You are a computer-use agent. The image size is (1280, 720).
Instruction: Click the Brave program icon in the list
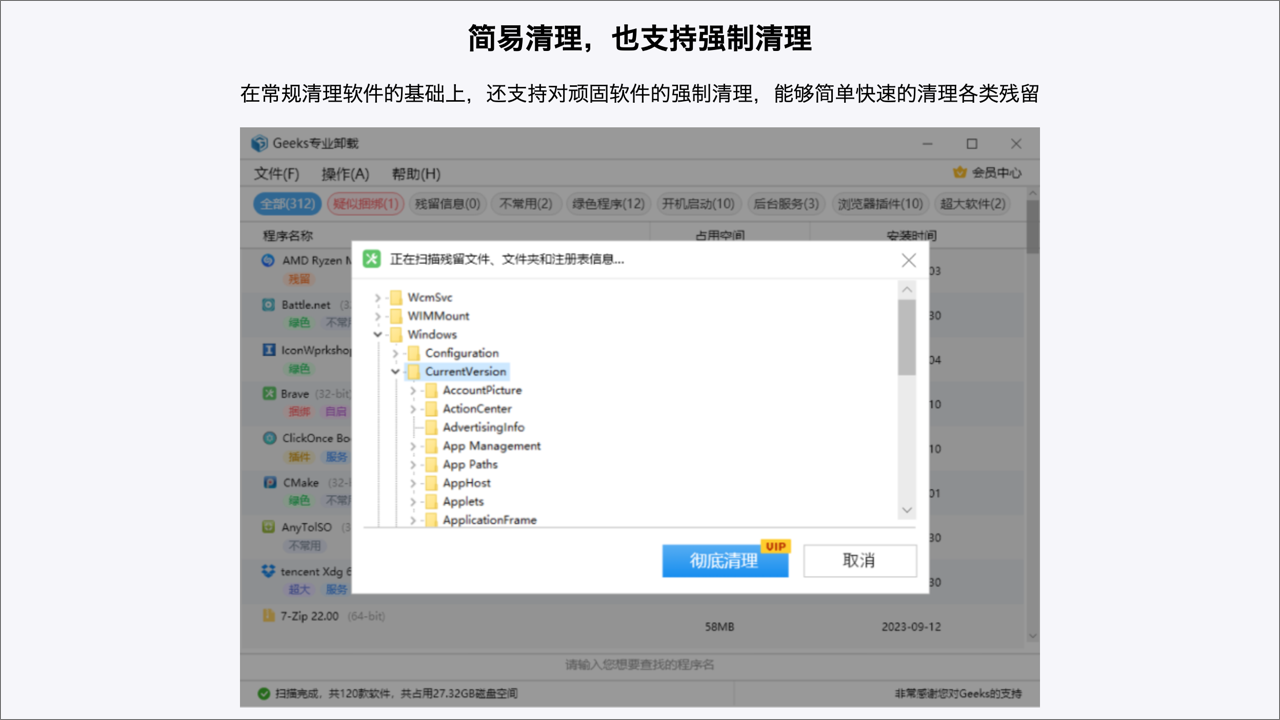[x=268, y=394]
